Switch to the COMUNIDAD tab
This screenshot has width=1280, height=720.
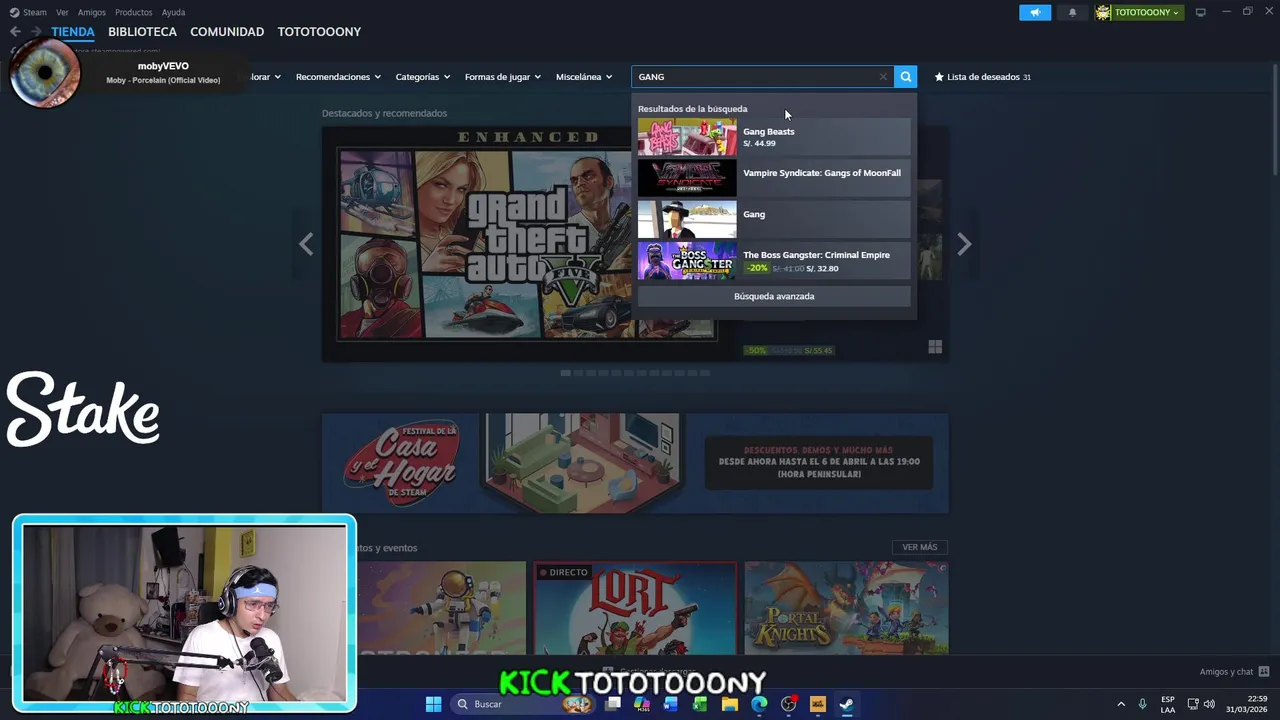click(x=227, y=32)
